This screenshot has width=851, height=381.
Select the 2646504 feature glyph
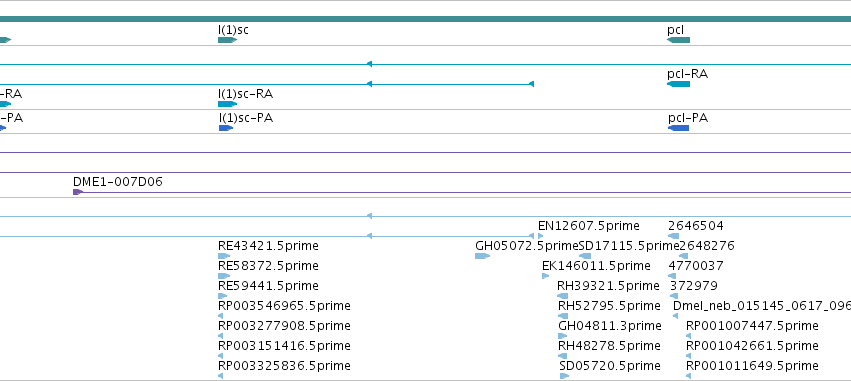point(674,236)
